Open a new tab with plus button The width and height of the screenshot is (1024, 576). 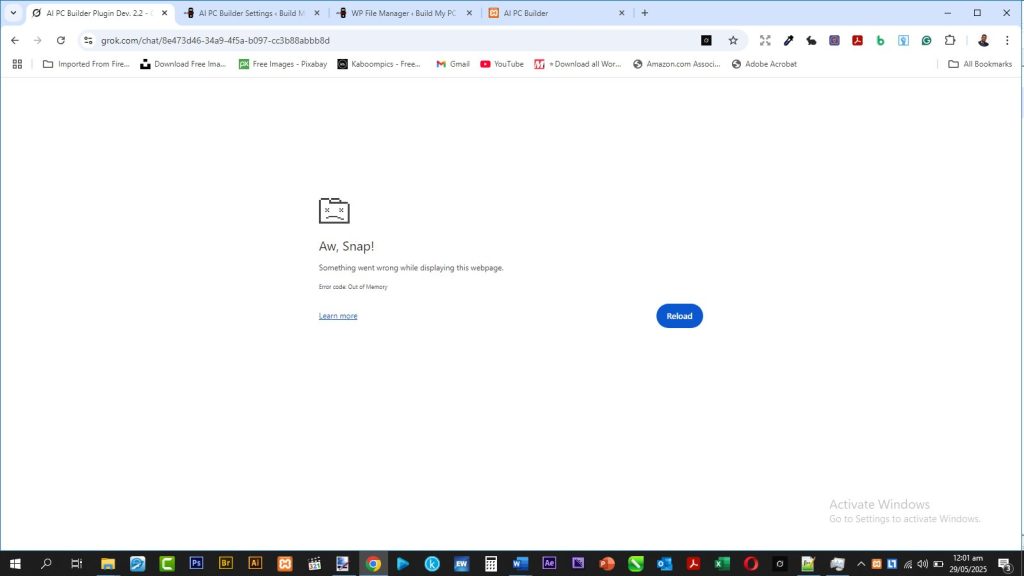[x=645, y=13]
